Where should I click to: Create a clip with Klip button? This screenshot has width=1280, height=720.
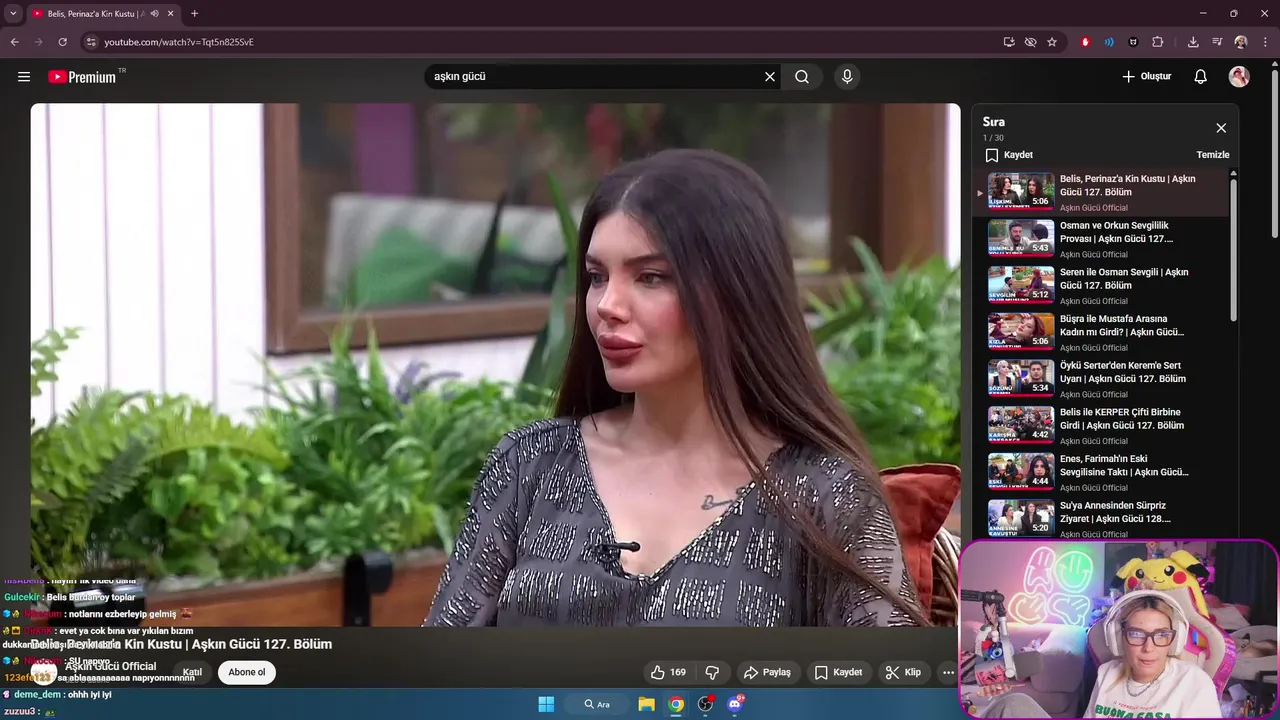tap(903, 673)
